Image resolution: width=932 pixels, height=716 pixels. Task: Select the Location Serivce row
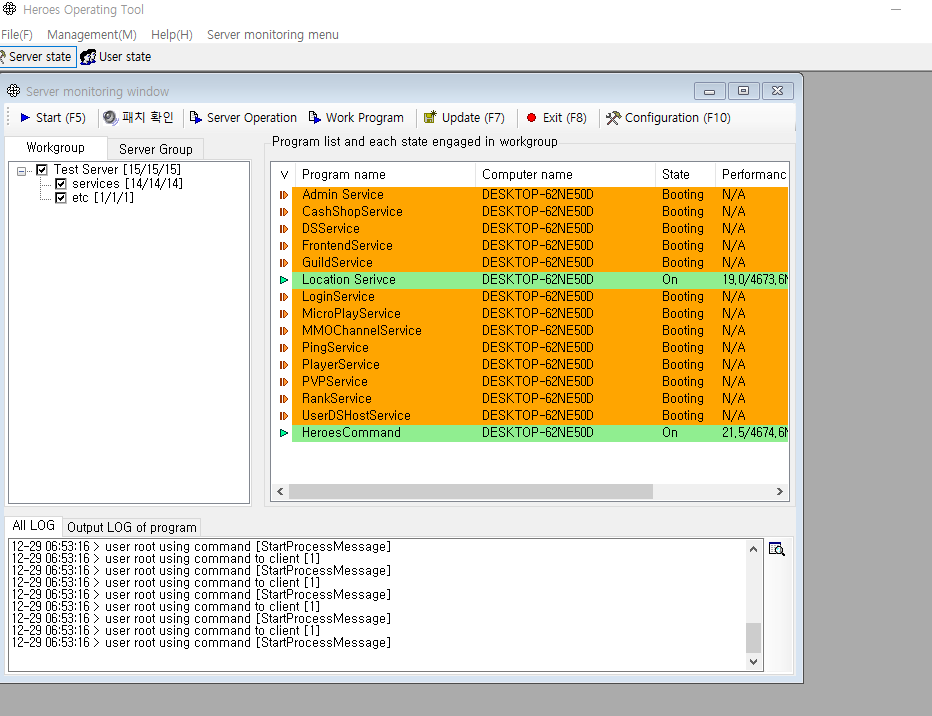point(349,280)
